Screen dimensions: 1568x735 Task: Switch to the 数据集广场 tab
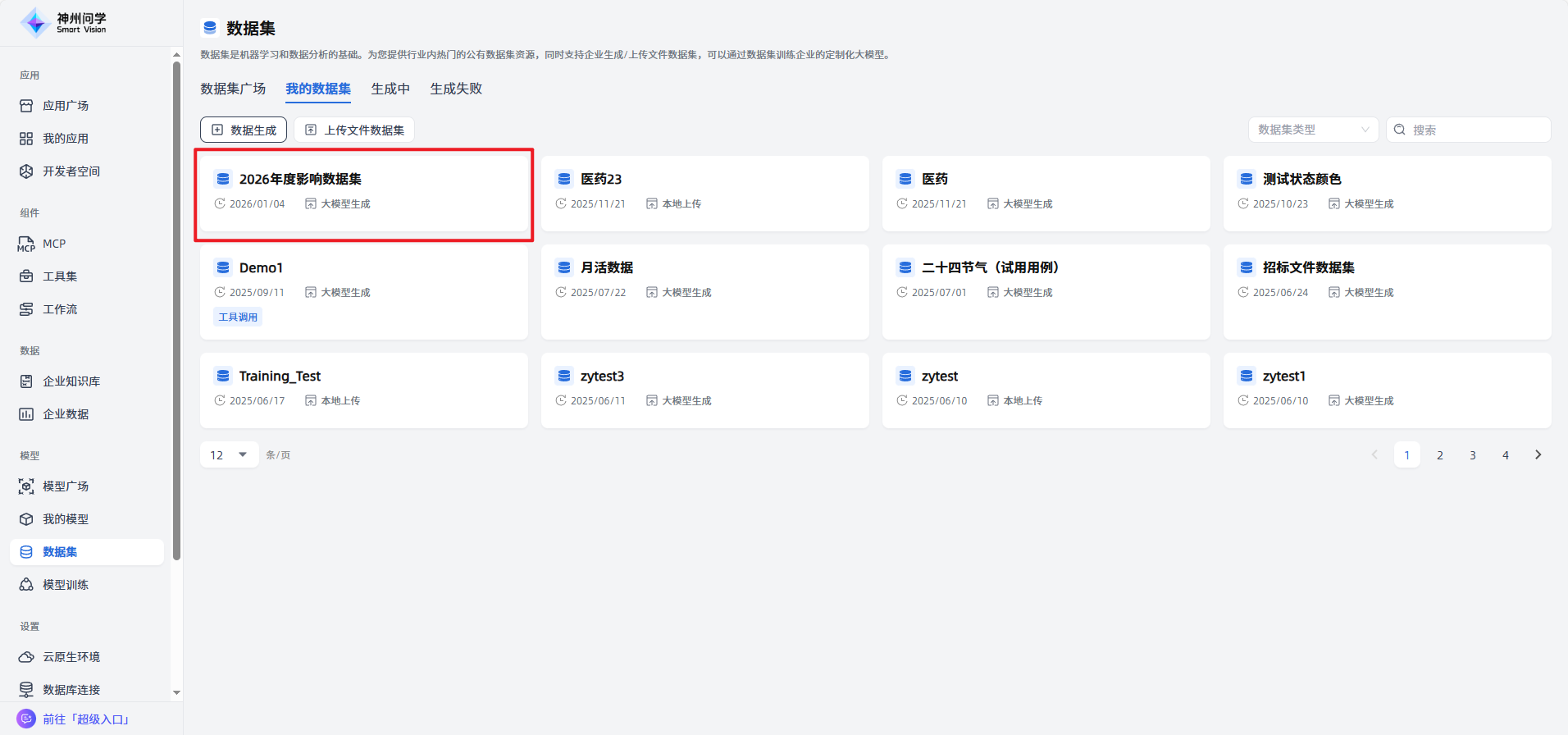click(233, 89)
